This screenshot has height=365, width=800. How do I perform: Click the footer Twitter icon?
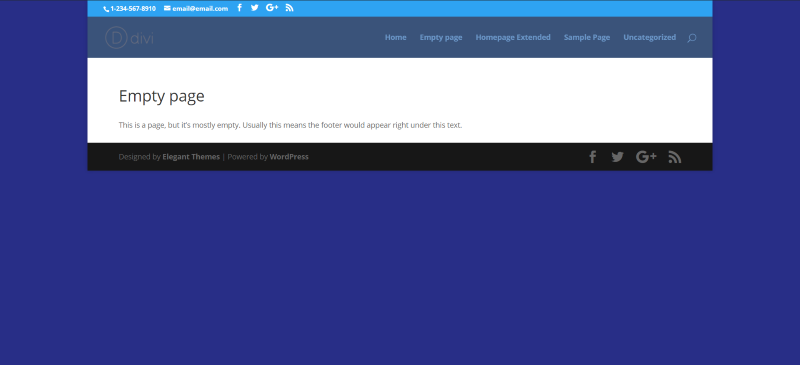tap(617, 157)
